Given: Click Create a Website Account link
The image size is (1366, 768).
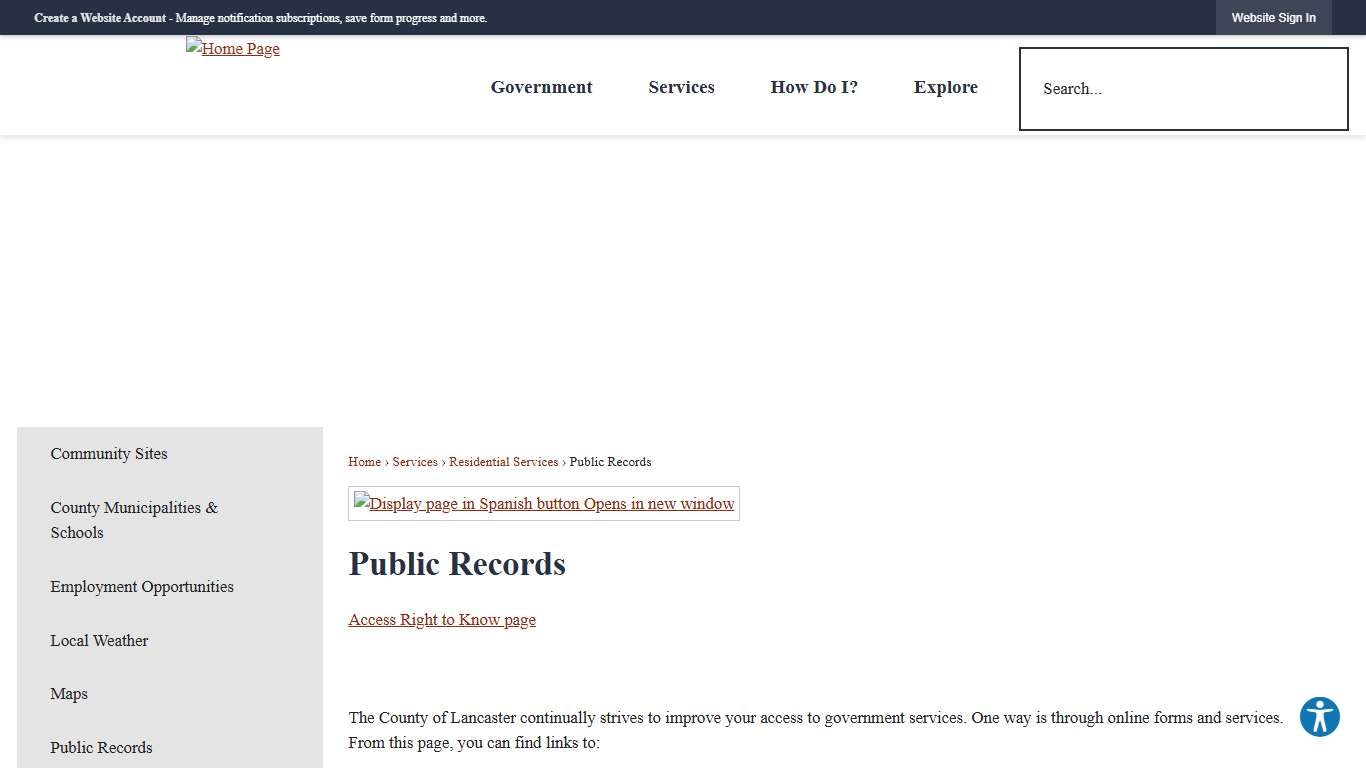Looking at the screenshot, I should pyautogui.click(x=100, y=17).
